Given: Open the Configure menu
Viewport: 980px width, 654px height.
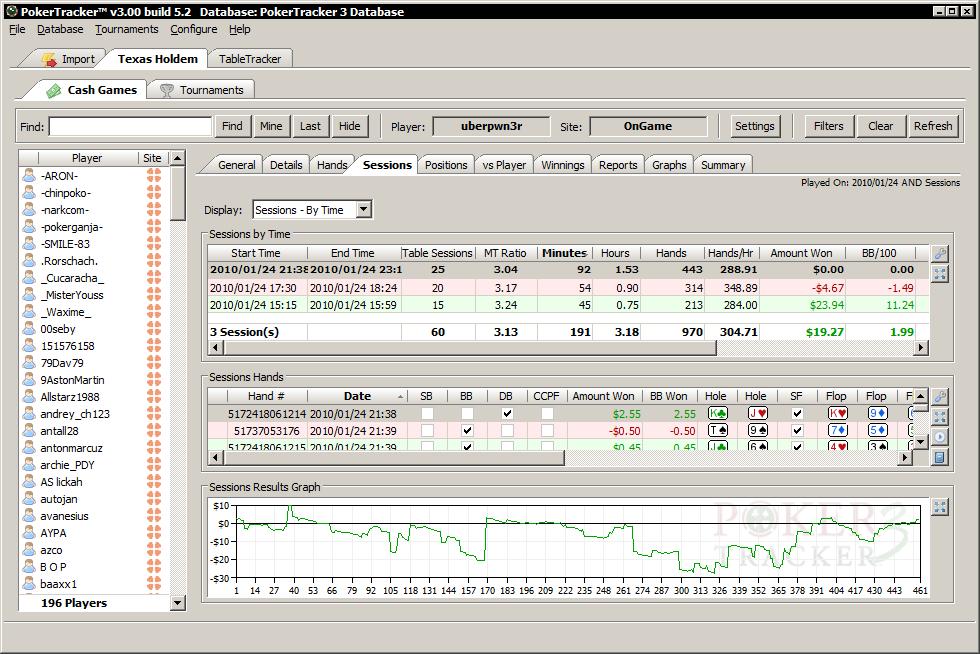Looking at the screenshot, I should [x=194, y=29].
